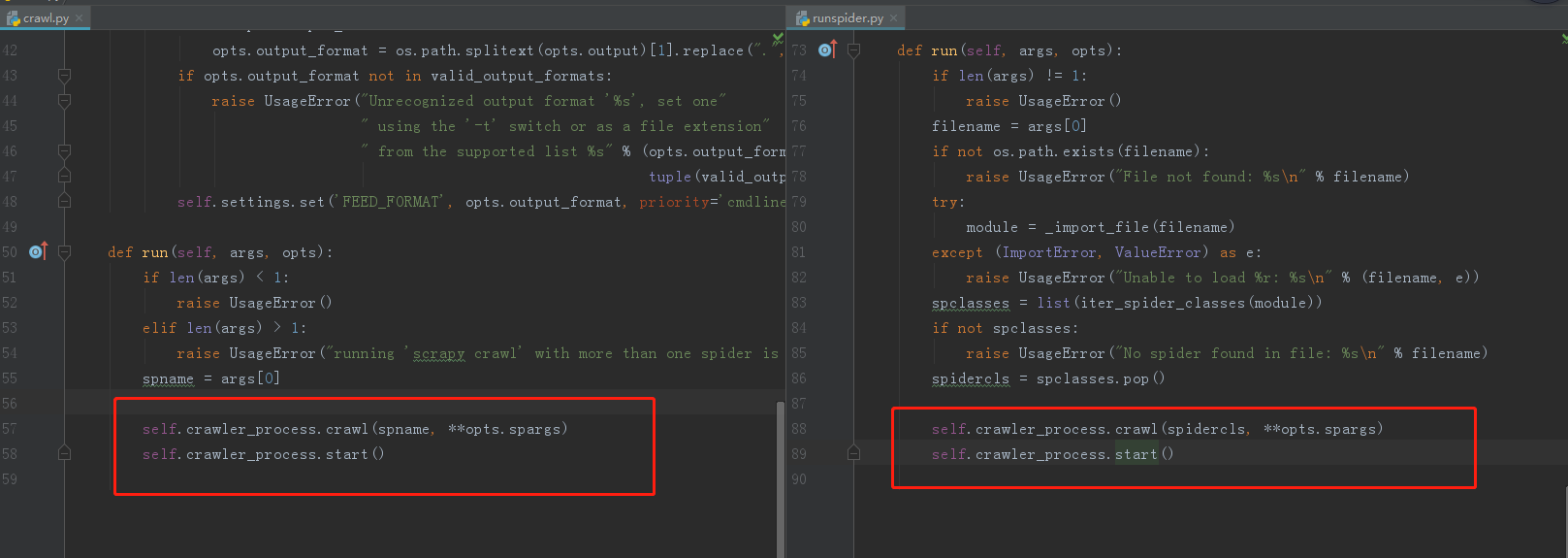Click the 'try:' statement at line 79
Screen dimensions: 1568x558
[947, 202]
